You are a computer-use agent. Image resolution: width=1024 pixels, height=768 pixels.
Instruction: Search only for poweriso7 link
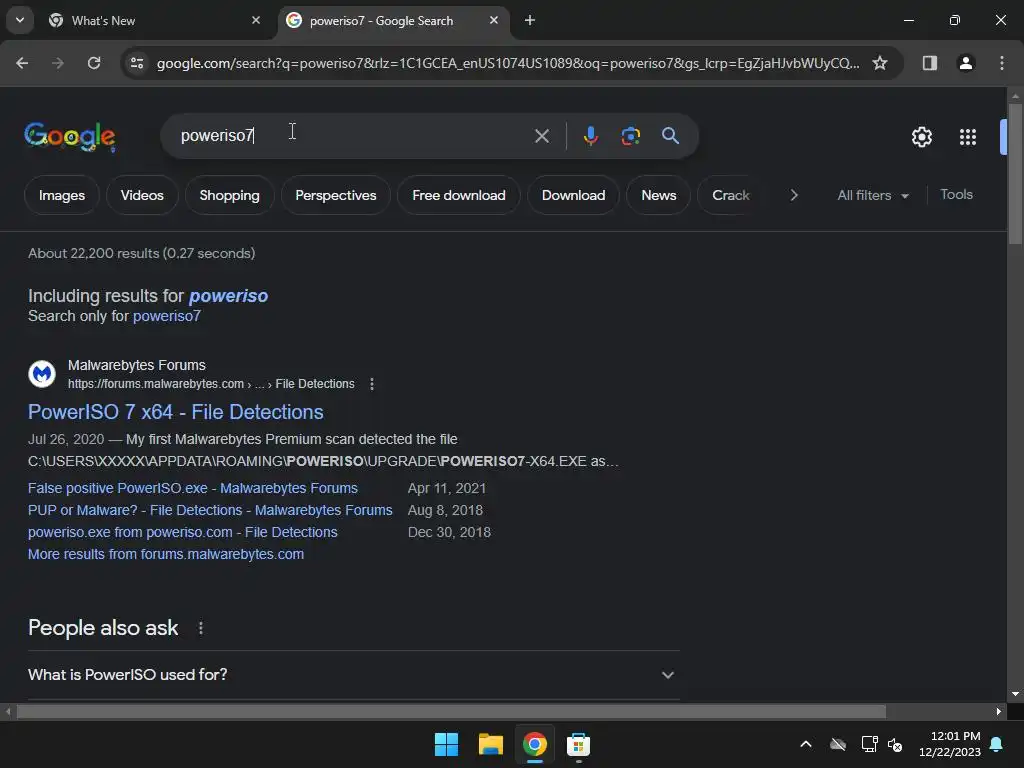pyautogui.click(x=167, y=316)
